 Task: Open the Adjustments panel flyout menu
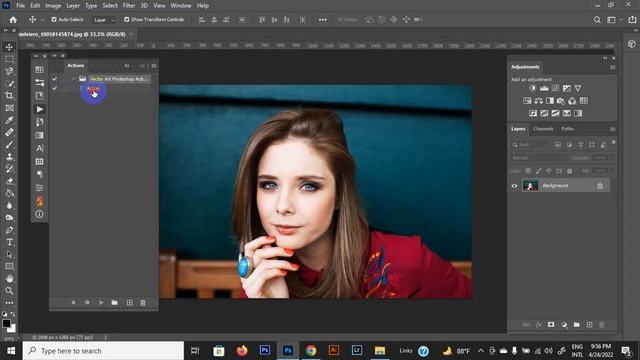(x=613, y=67)
